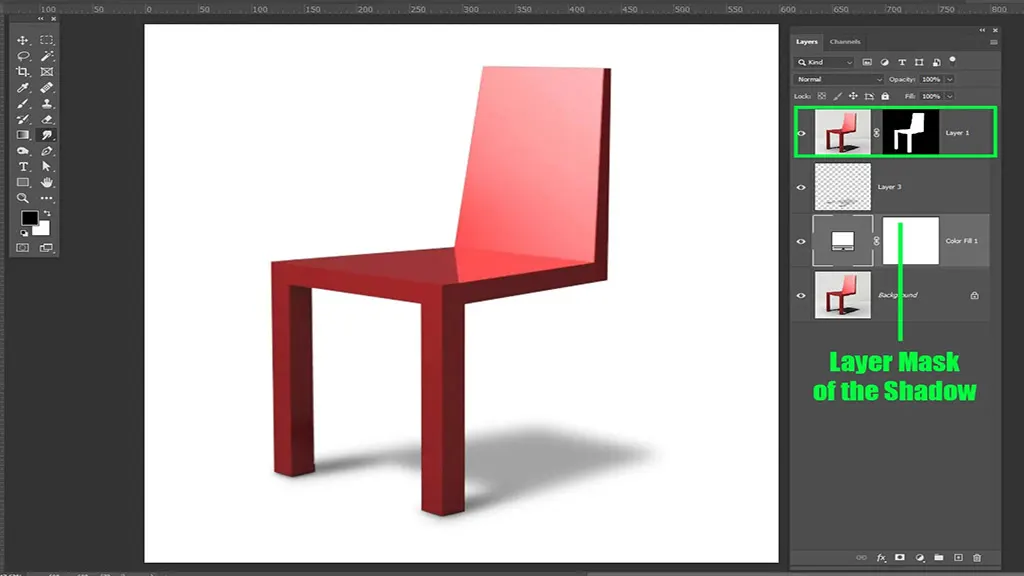Select the Pen tool
The image size is (1024, 576).
[46, 151]
